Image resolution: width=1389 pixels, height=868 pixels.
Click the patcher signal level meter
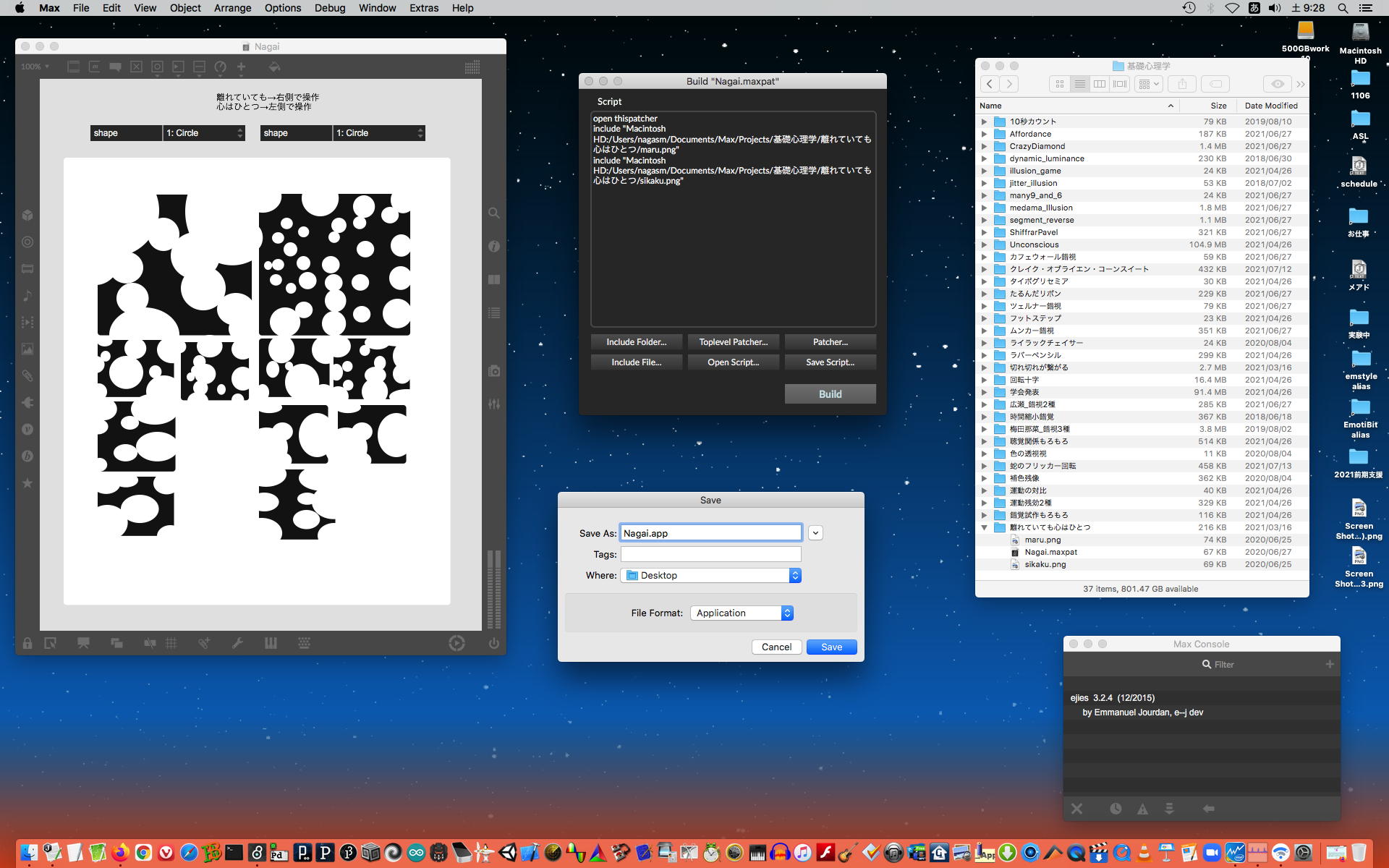click(494, 590)
